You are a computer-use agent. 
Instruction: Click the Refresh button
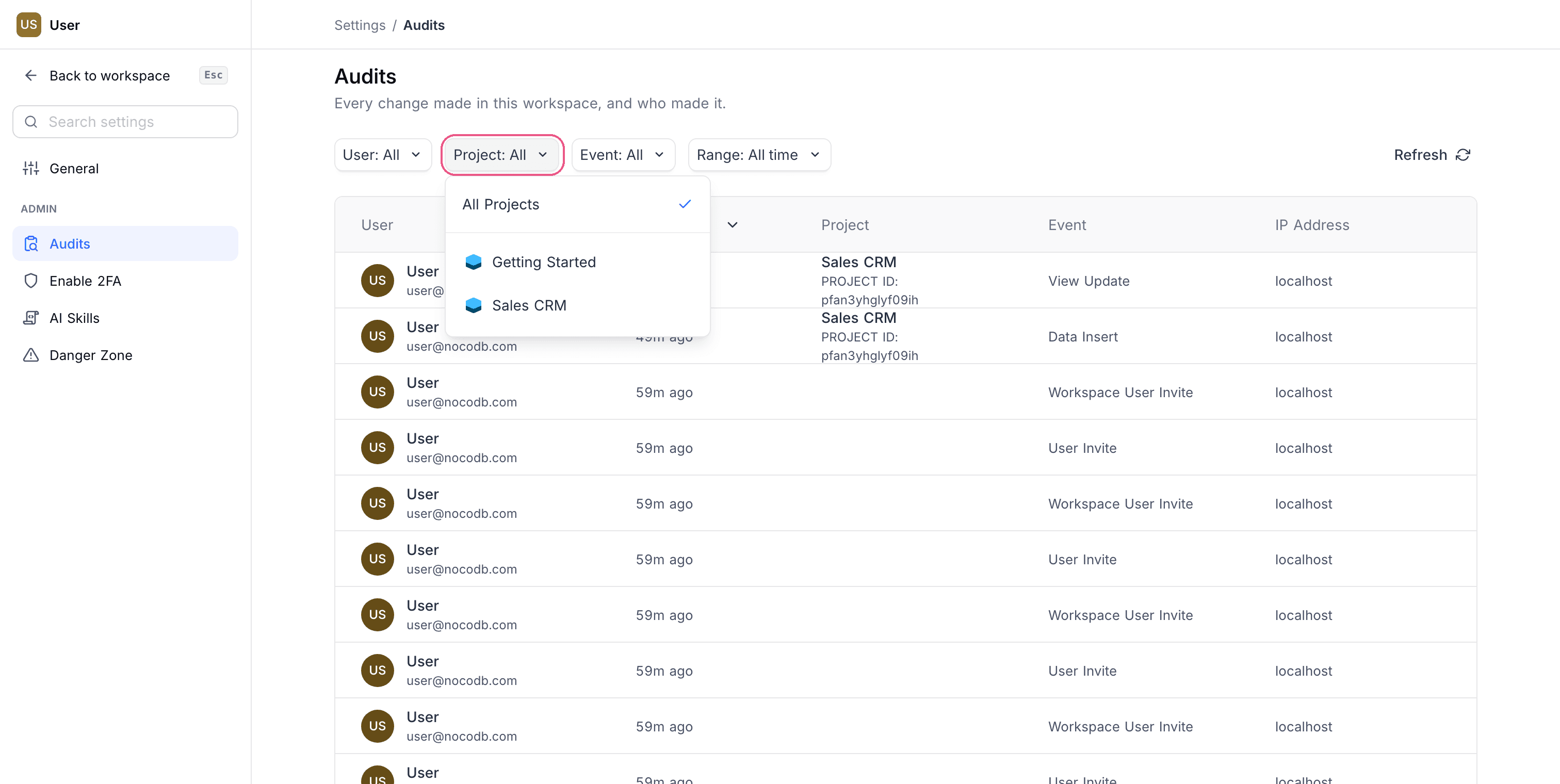click(1432, 155)
